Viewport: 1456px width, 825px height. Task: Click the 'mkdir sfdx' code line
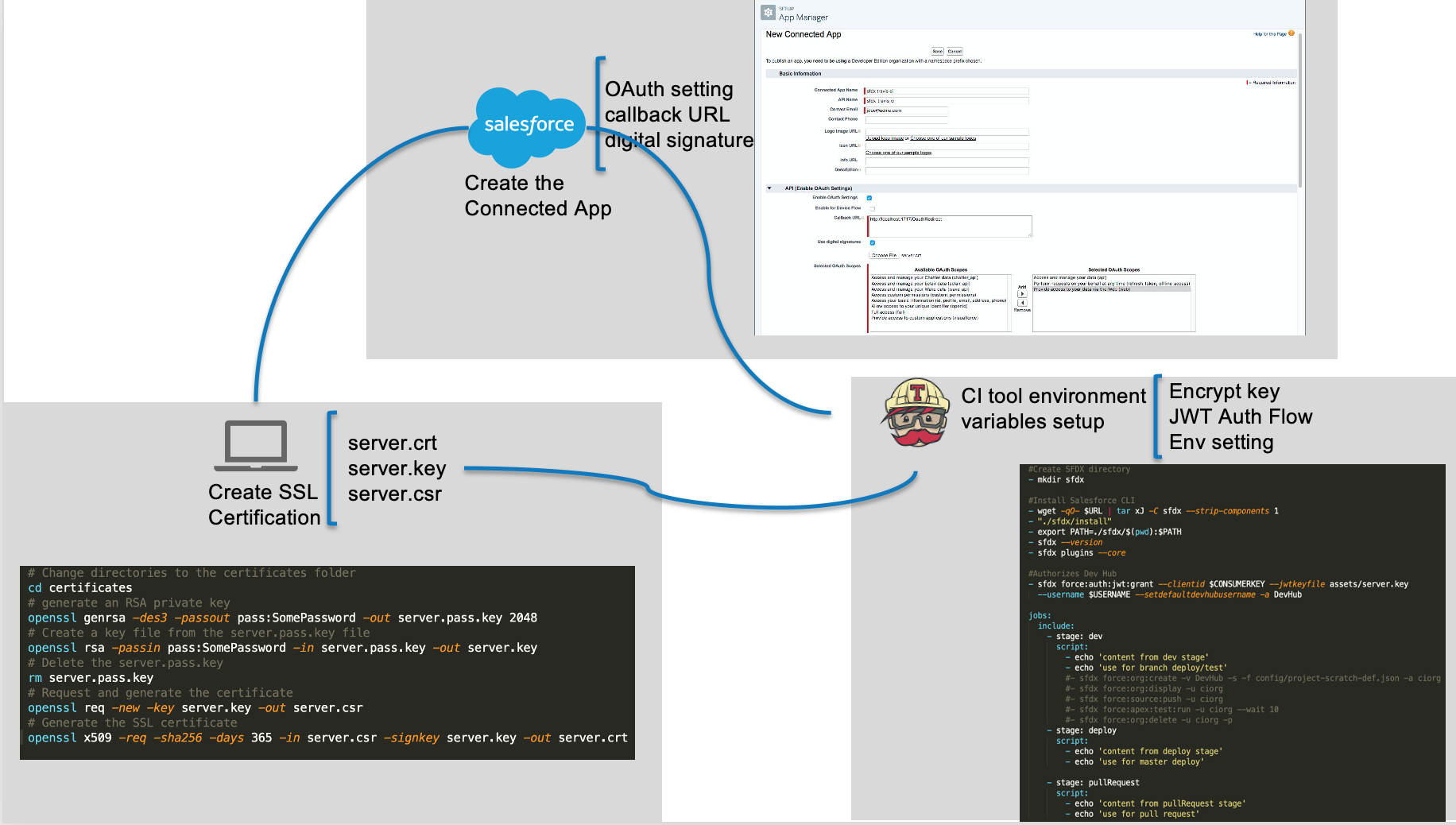[x=1056, y=480]
